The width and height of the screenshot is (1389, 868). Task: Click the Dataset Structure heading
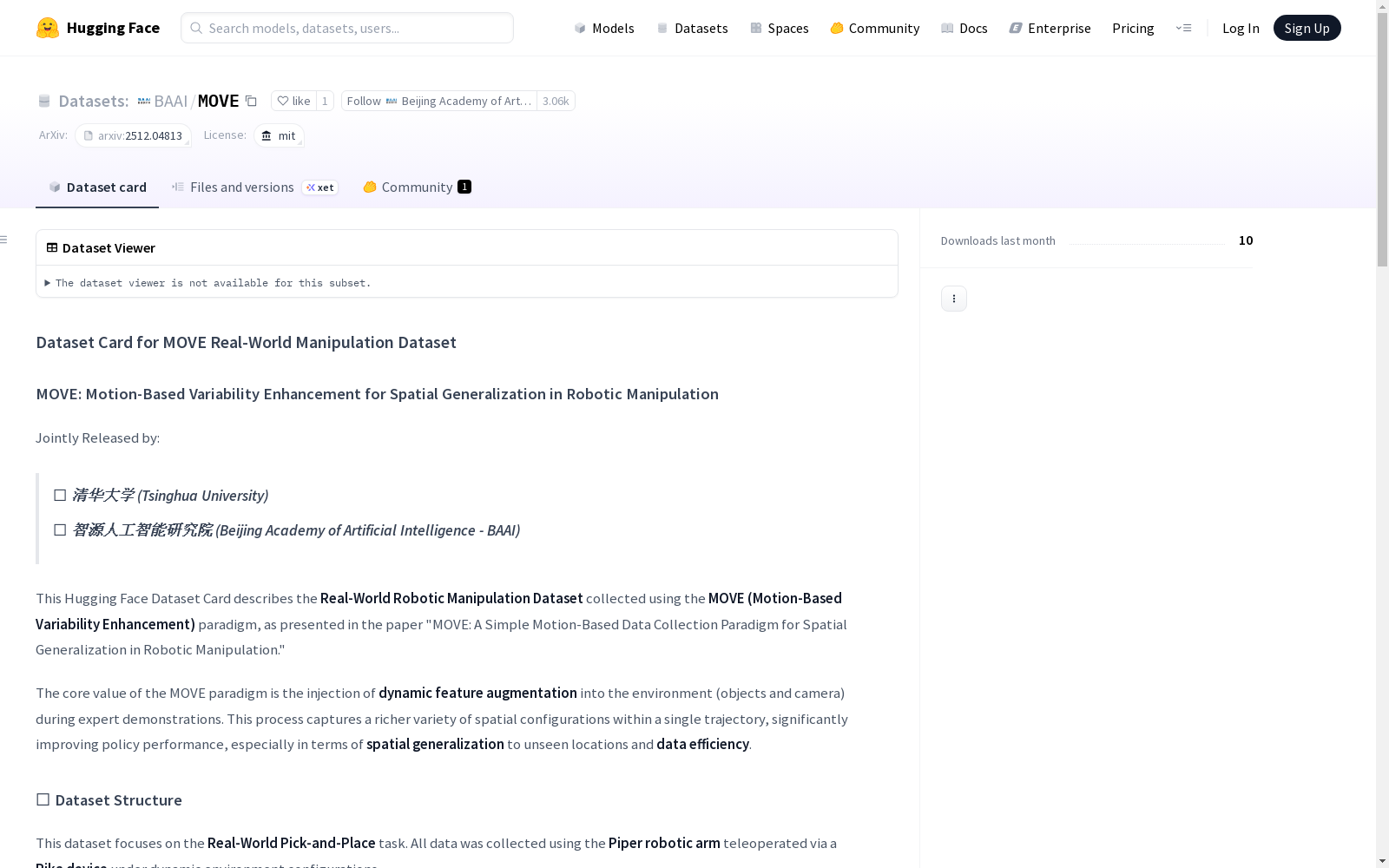(x=109, y=800)
